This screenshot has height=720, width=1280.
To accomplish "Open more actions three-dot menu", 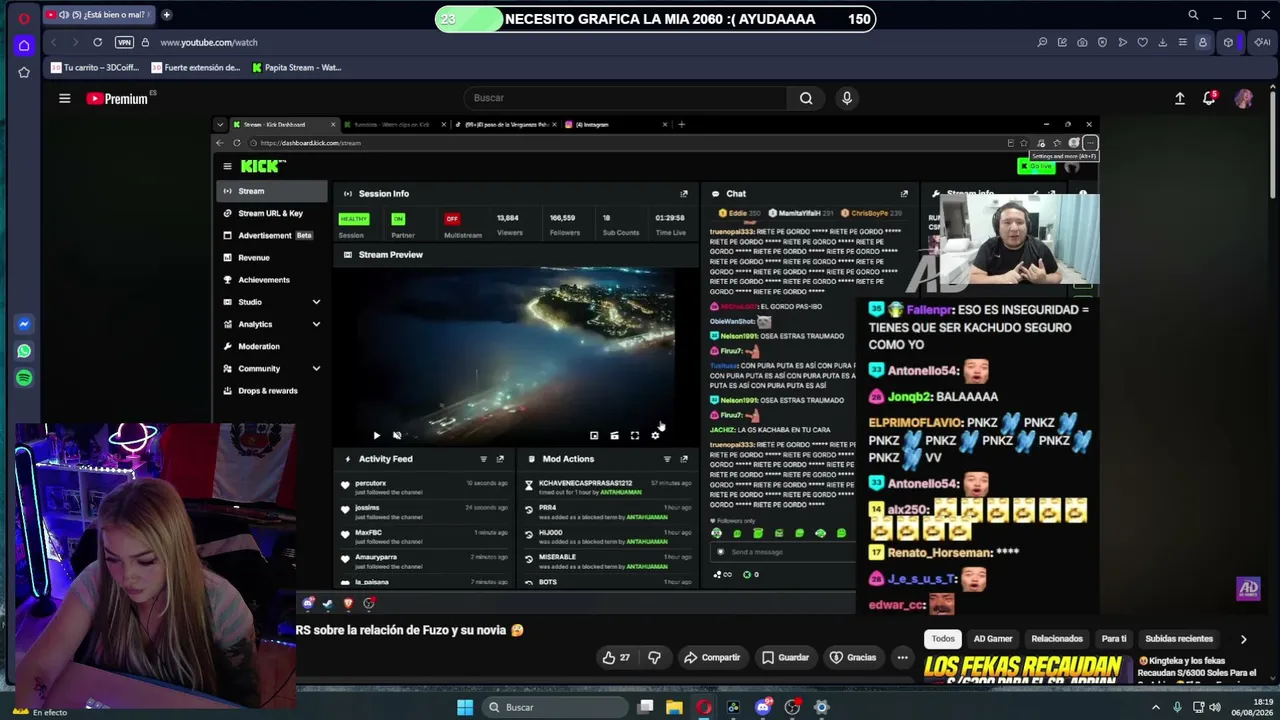I will click(902, 657).
